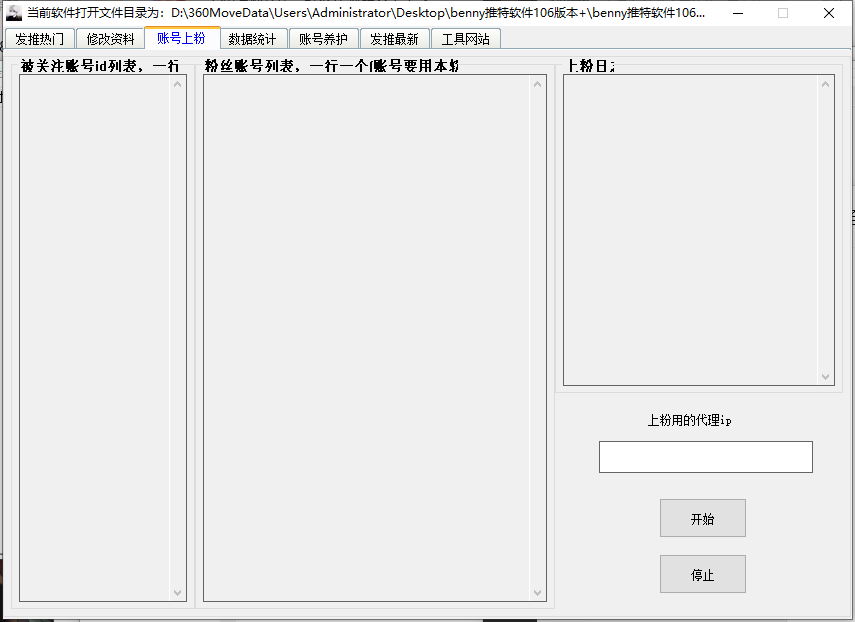This screenshot has width=855, height=622.
Task: Click down arrow of 上粉日志 scrollbar
Action: click(x=826, y=377)
